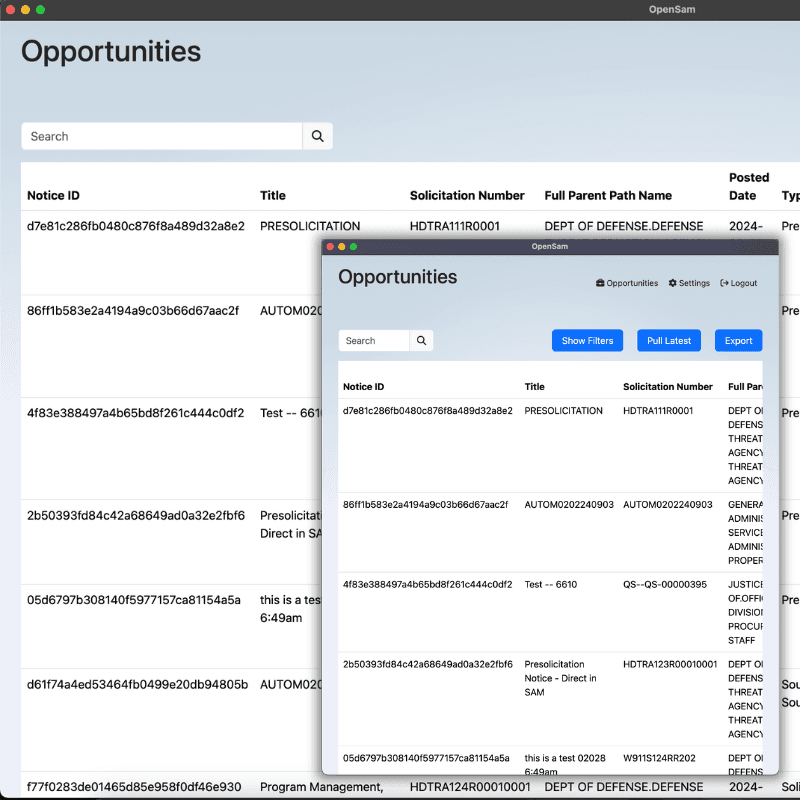Select notice 2b50393fd84c42a68649ad0a32e2fbf6 in the front window

pos(428,664)
